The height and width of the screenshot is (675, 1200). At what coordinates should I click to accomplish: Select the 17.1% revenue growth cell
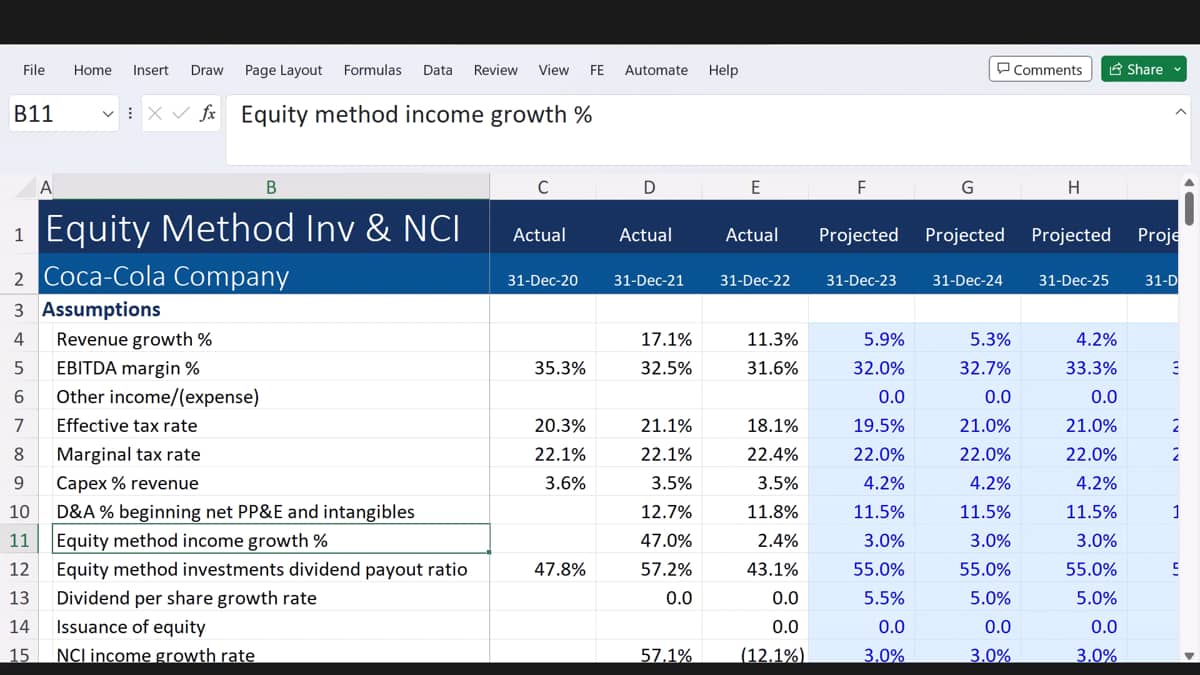[649, 339]
